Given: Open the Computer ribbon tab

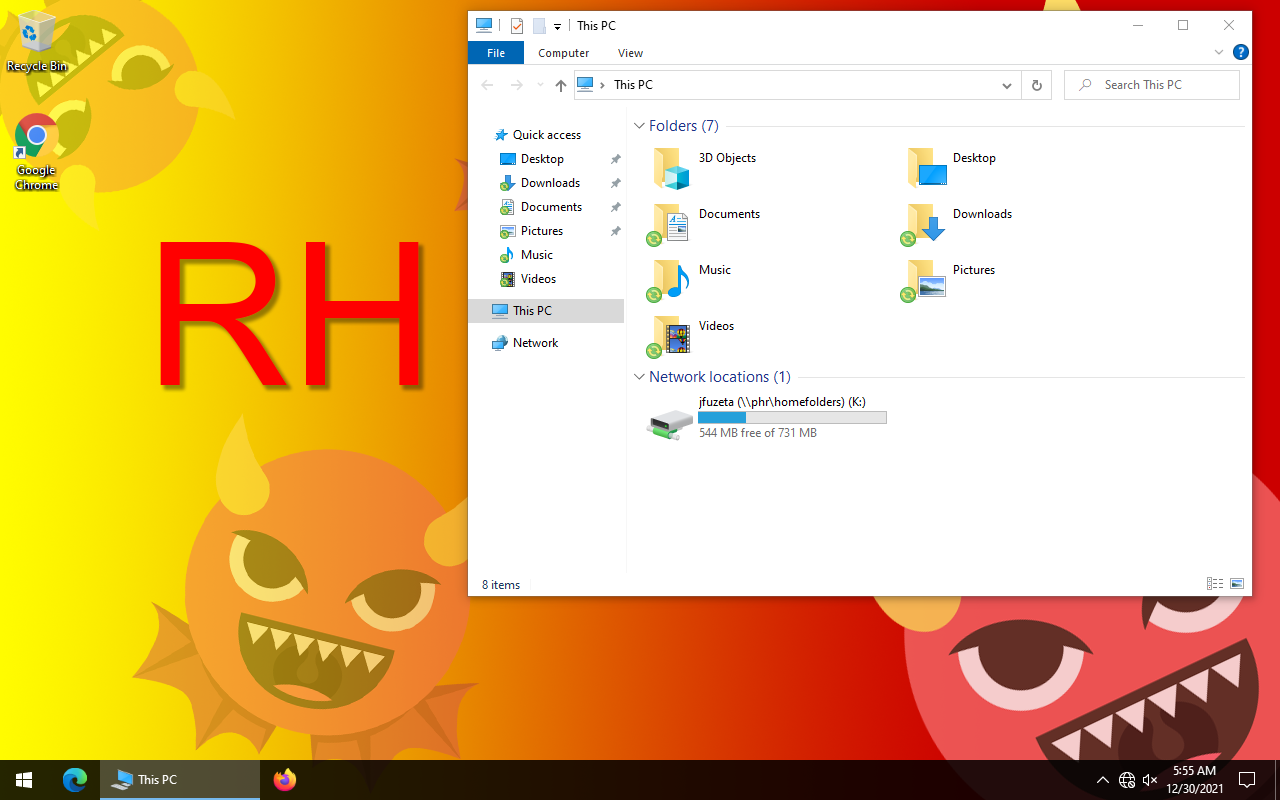Looking at the screenshot, I should click(563, 53).
